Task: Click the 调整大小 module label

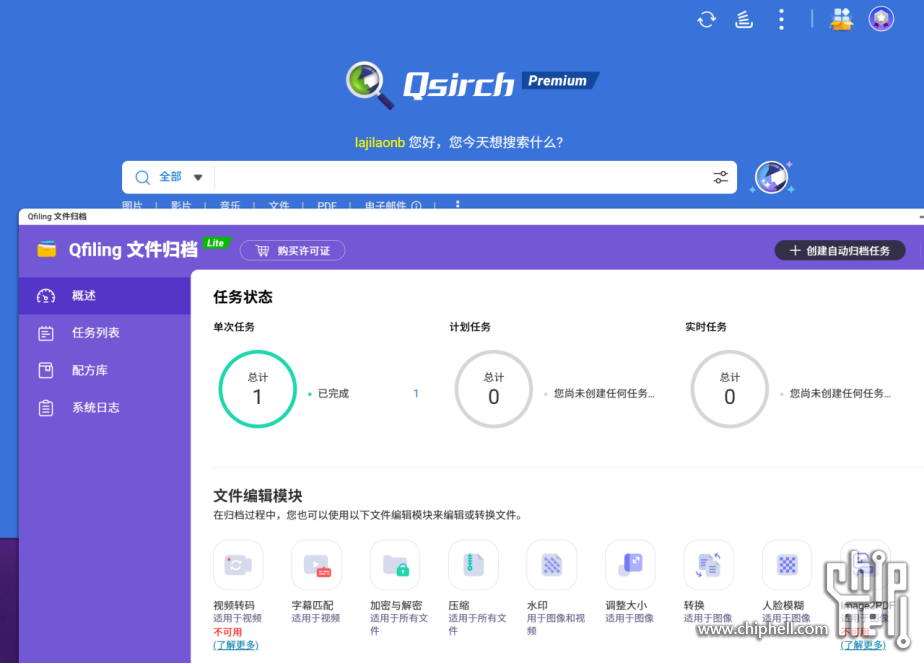Action: [626, 606]
